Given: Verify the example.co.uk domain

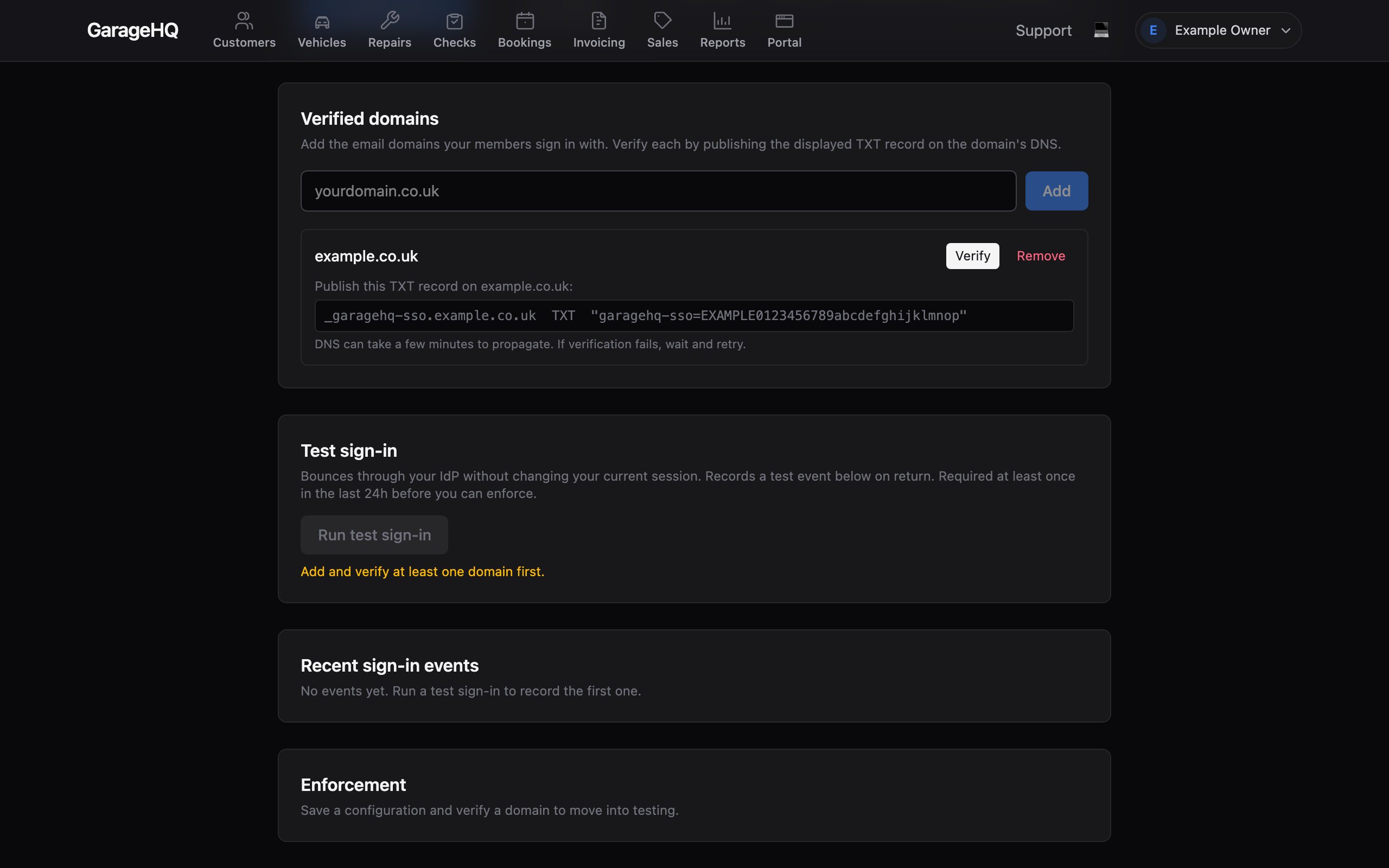Looking at the screenshot, I should click(x=972, y=256).
